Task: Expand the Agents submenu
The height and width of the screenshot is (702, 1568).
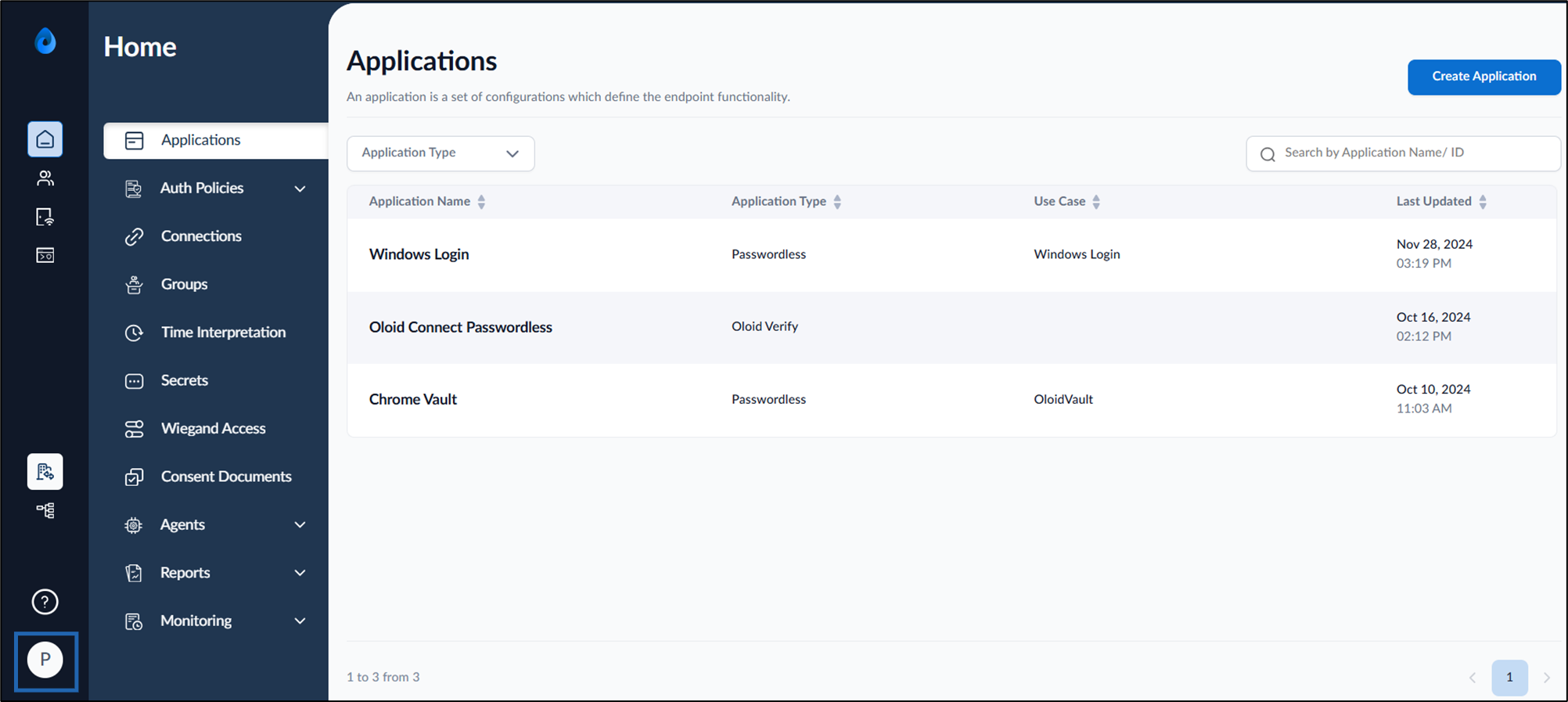Action: point(215,525)
